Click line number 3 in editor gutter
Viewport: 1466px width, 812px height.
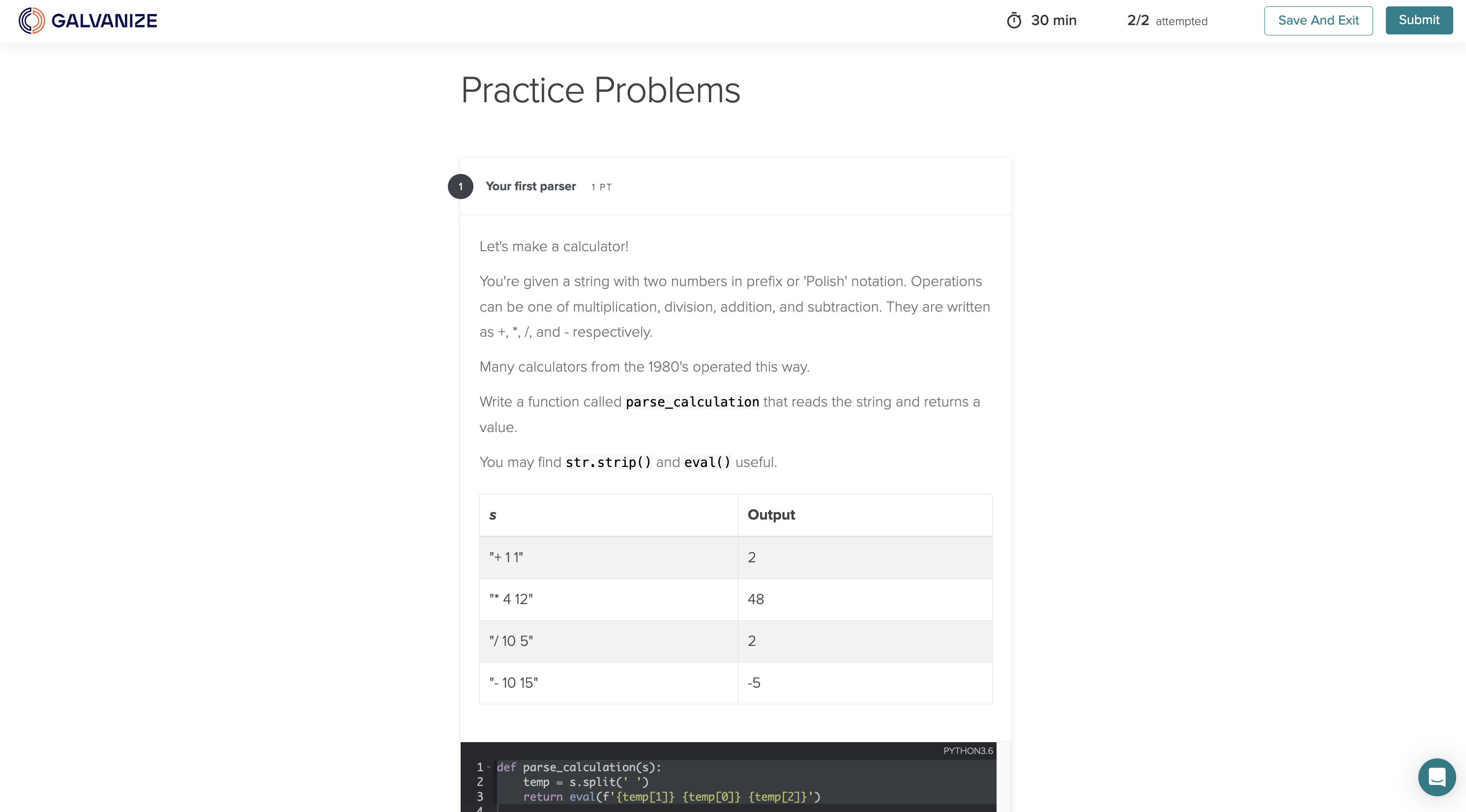[480, 797]
